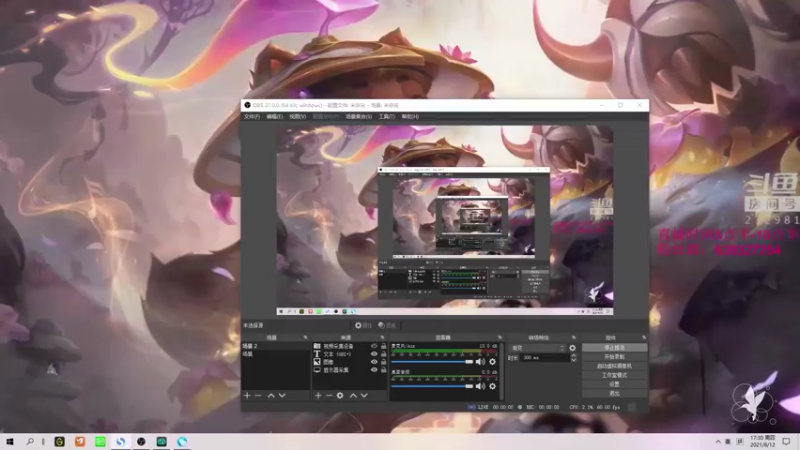800x450 pixels.
Task: Pop out the 场景 scenes dock
Action: pos(306,338)
